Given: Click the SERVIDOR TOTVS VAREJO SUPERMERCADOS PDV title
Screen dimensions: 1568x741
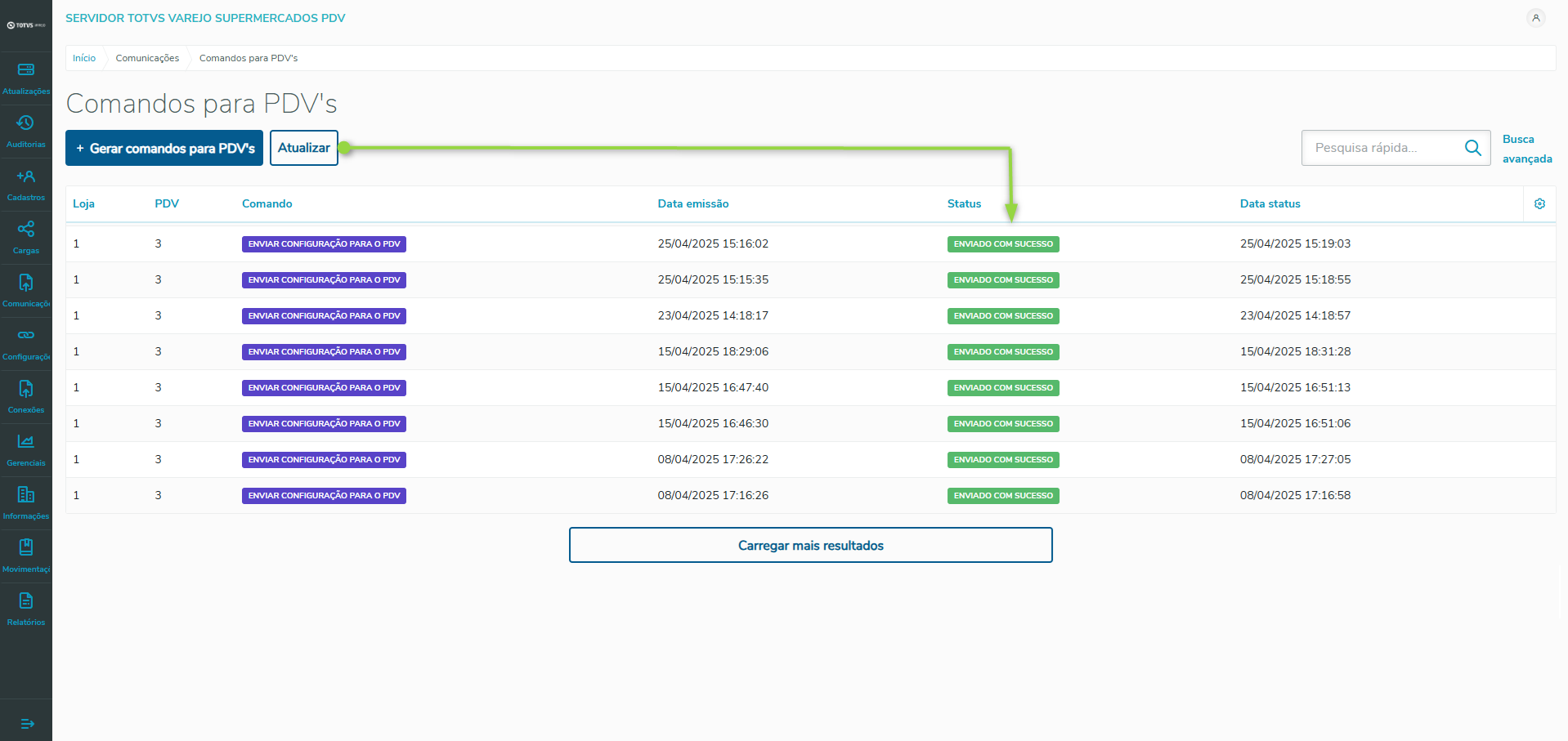Looking at the screenshot, I should pos(205,18).
